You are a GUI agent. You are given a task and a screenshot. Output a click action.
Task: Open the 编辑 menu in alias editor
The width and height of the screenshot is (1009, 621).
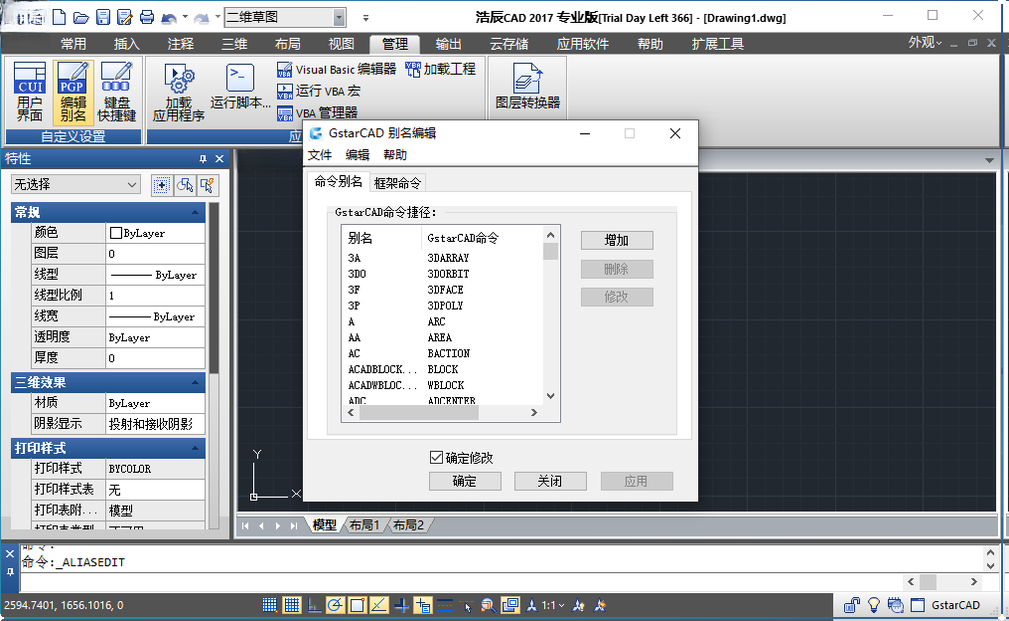click(x=357, y=154)
